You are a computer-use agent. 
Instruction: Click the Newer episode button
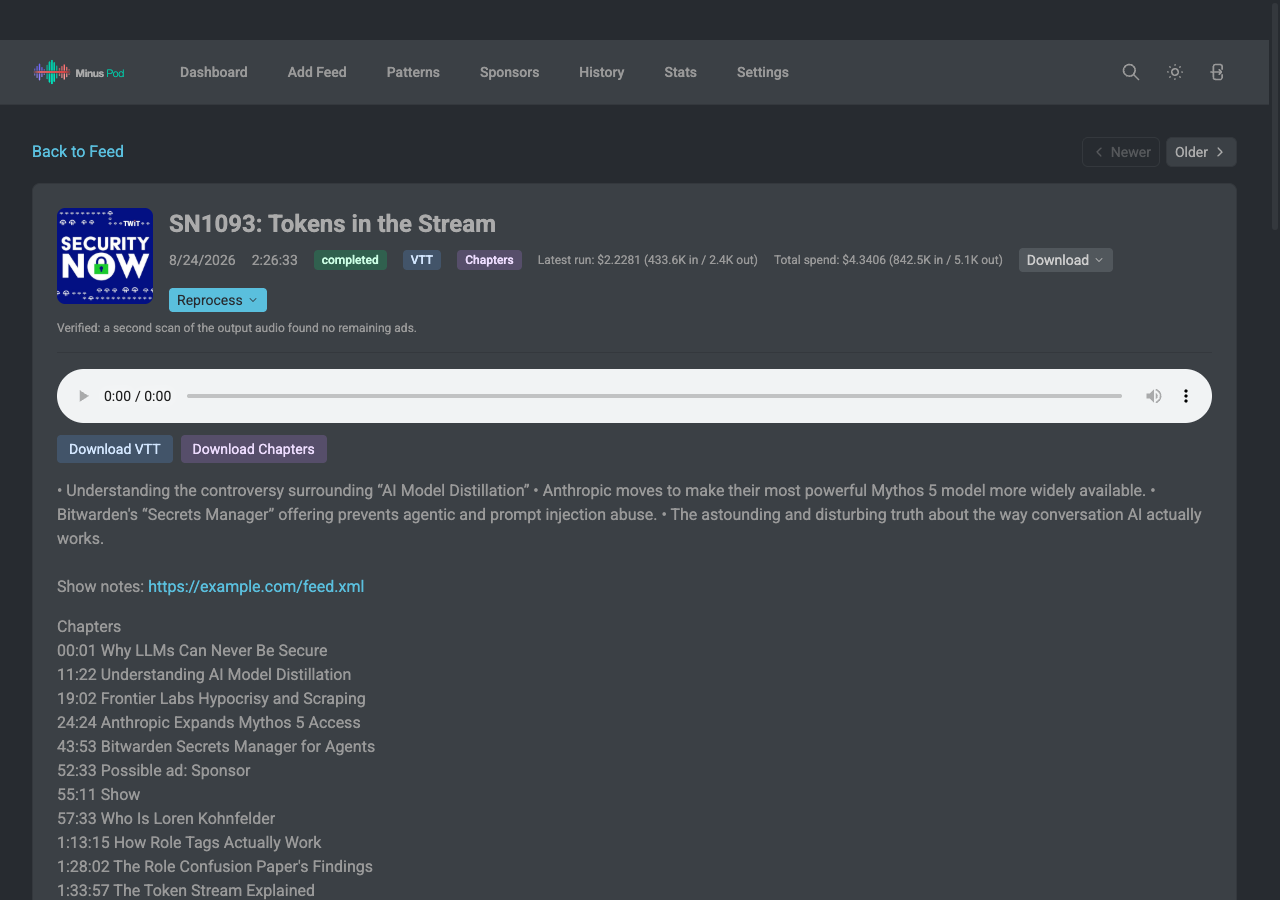(1121, 152)
